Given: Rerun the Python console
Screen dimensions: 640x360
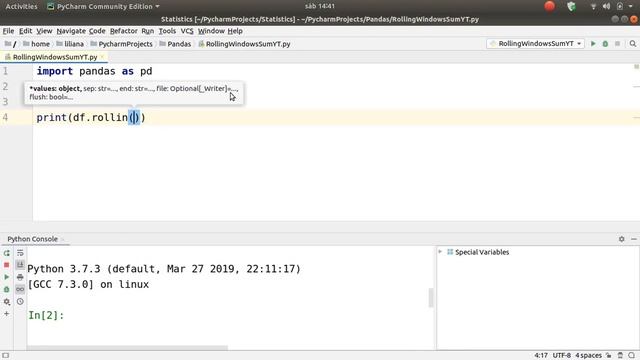Looking at the screenshot, I should click(7, 253).
